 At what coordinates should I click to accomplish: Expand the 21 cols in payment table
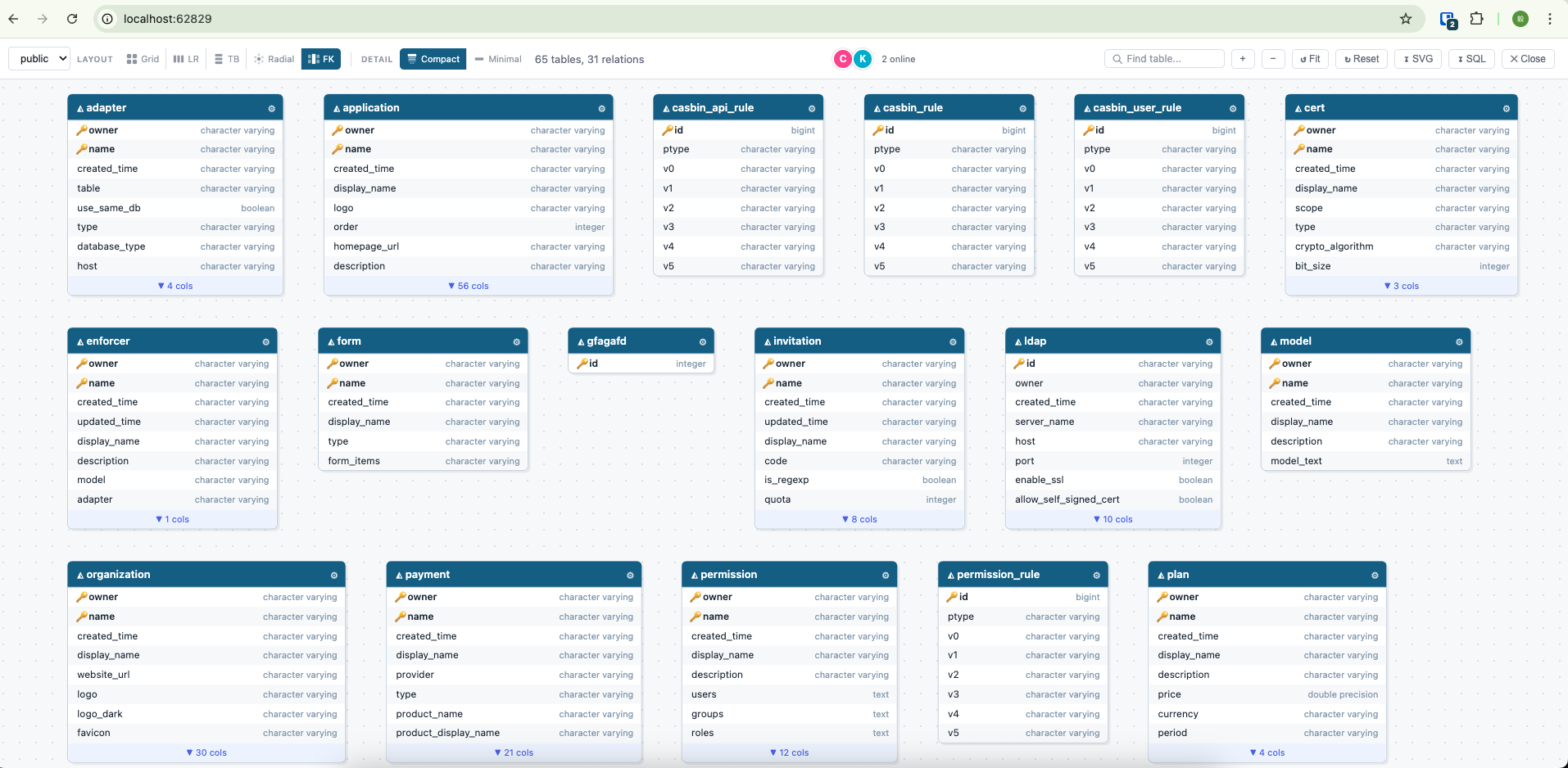pyautogui.click(x=514, y=752)
